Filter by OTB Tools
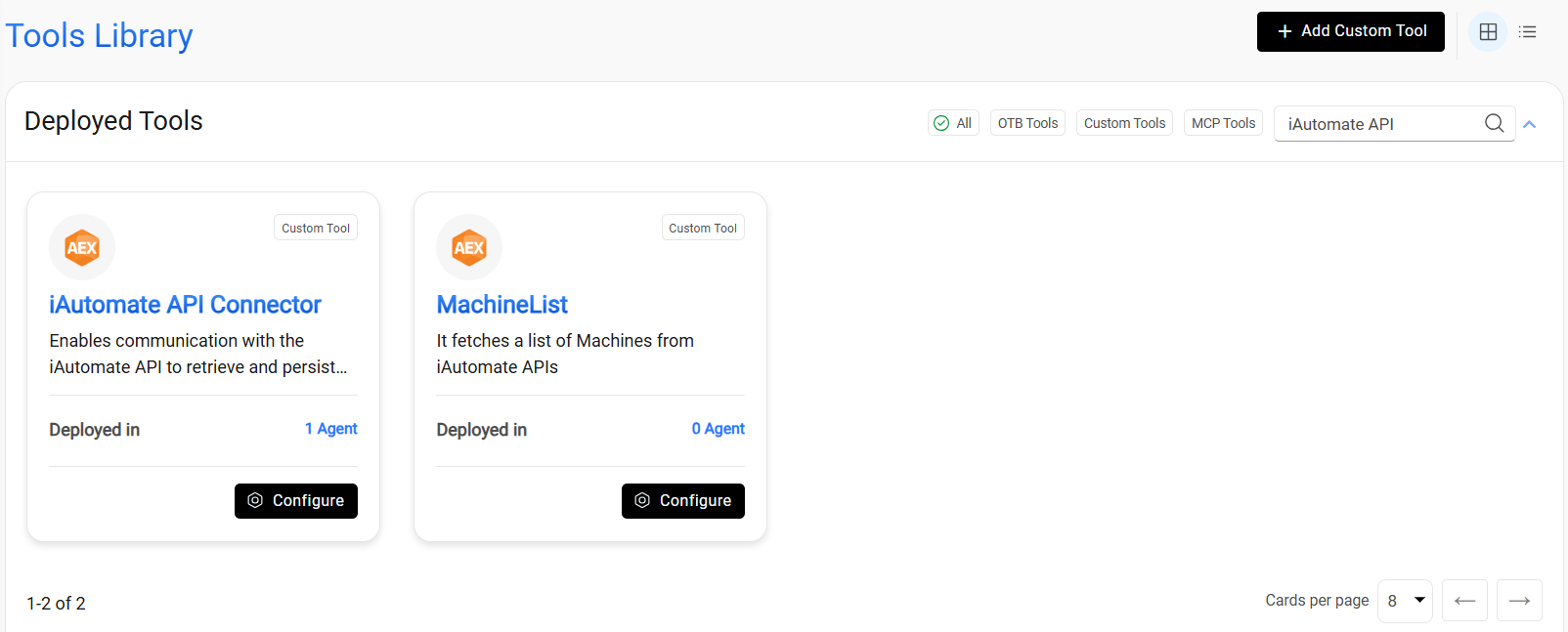Viewport: 1568px width, 632px height. tap(1027, 123)
